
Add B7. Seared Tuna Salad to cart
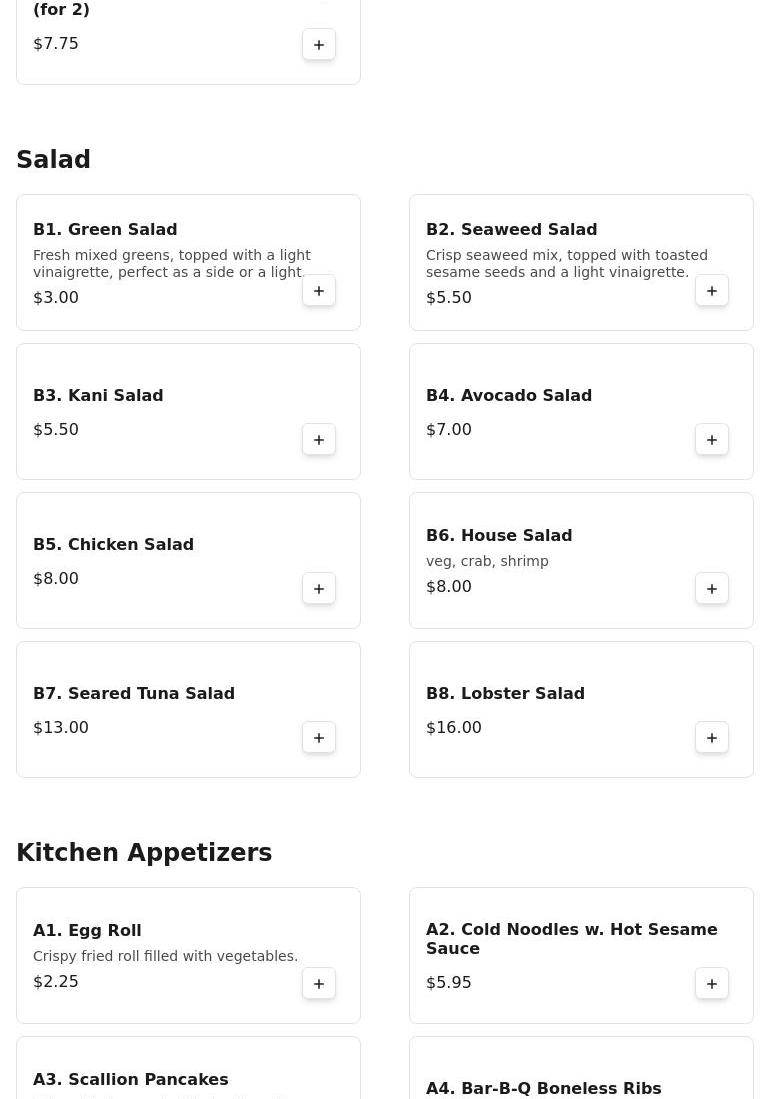(x=319, y=738)
